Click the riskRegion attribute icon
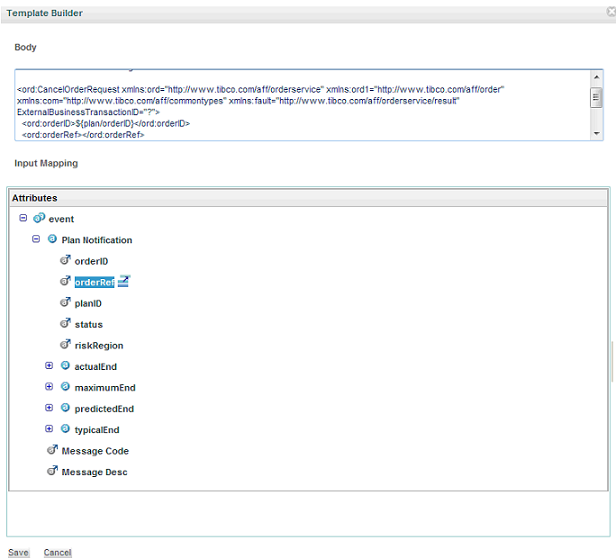 pyautogui.click(x=65, y=345)
